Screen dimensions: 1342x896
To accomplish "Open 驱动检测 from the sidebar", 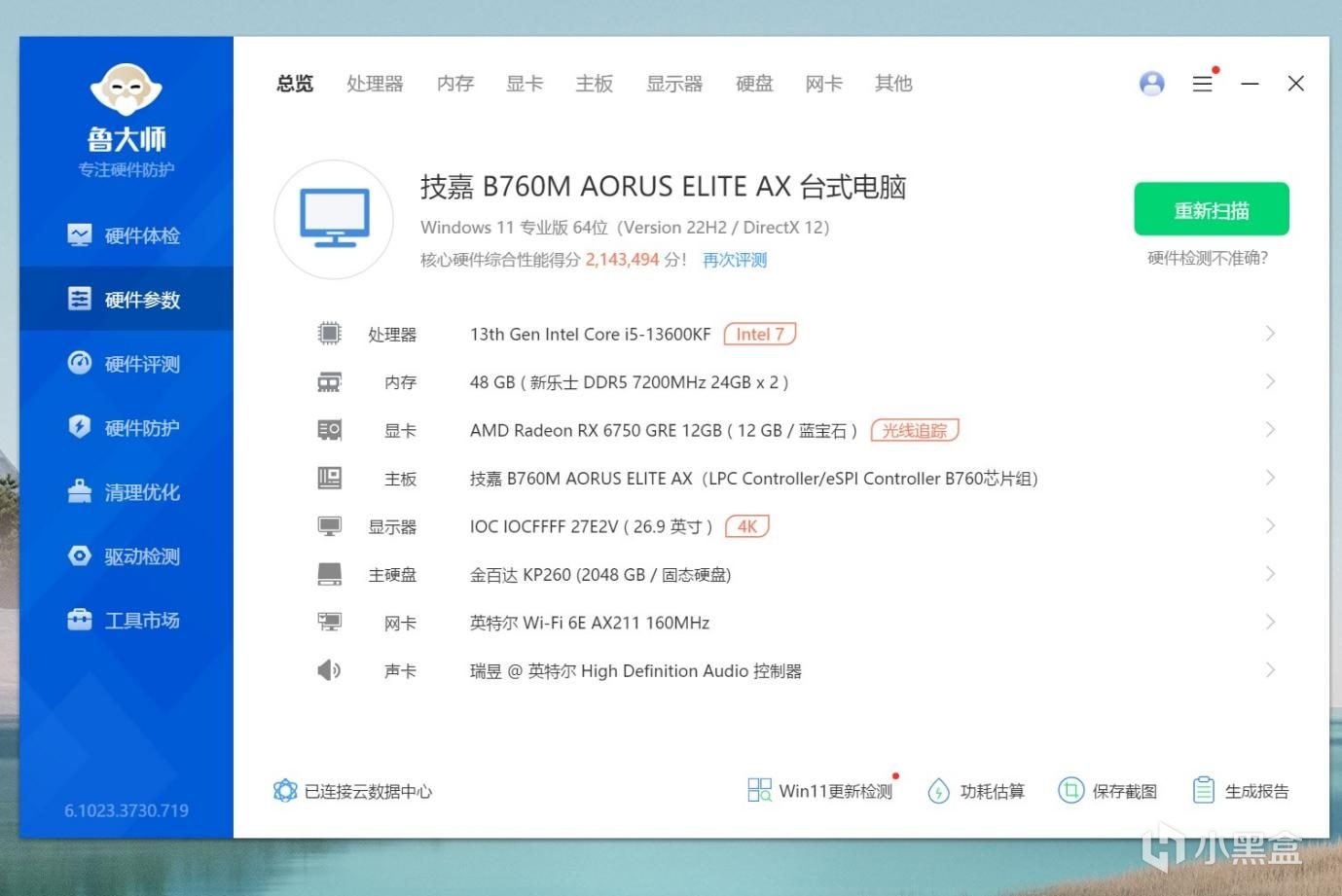I will click(x=127, y=556).
